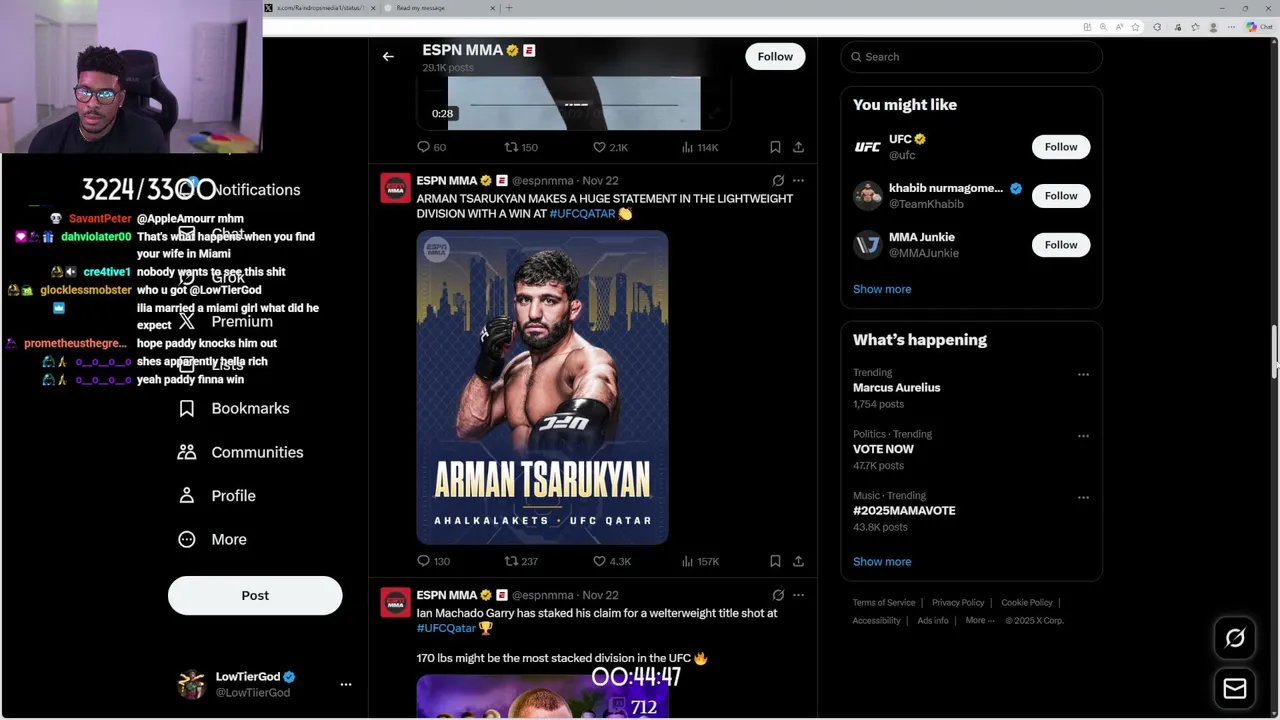Bookmark the Arman Tsarukyan post
Image resolution: width=1280 pixels, height=720 pixels.
[775, 561]
